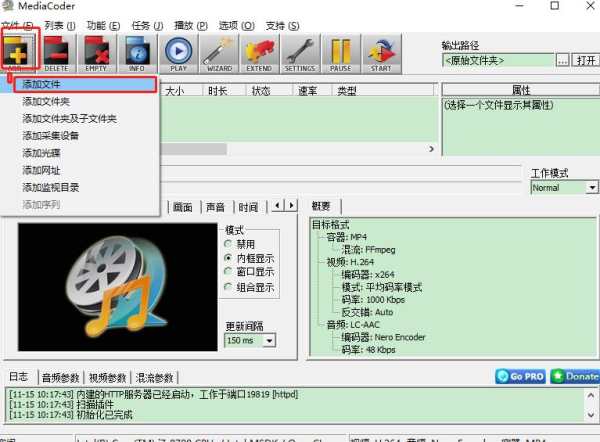Launch the WIZARD toolbar icon
The image size is (600, 442).
tap(218, 53)
